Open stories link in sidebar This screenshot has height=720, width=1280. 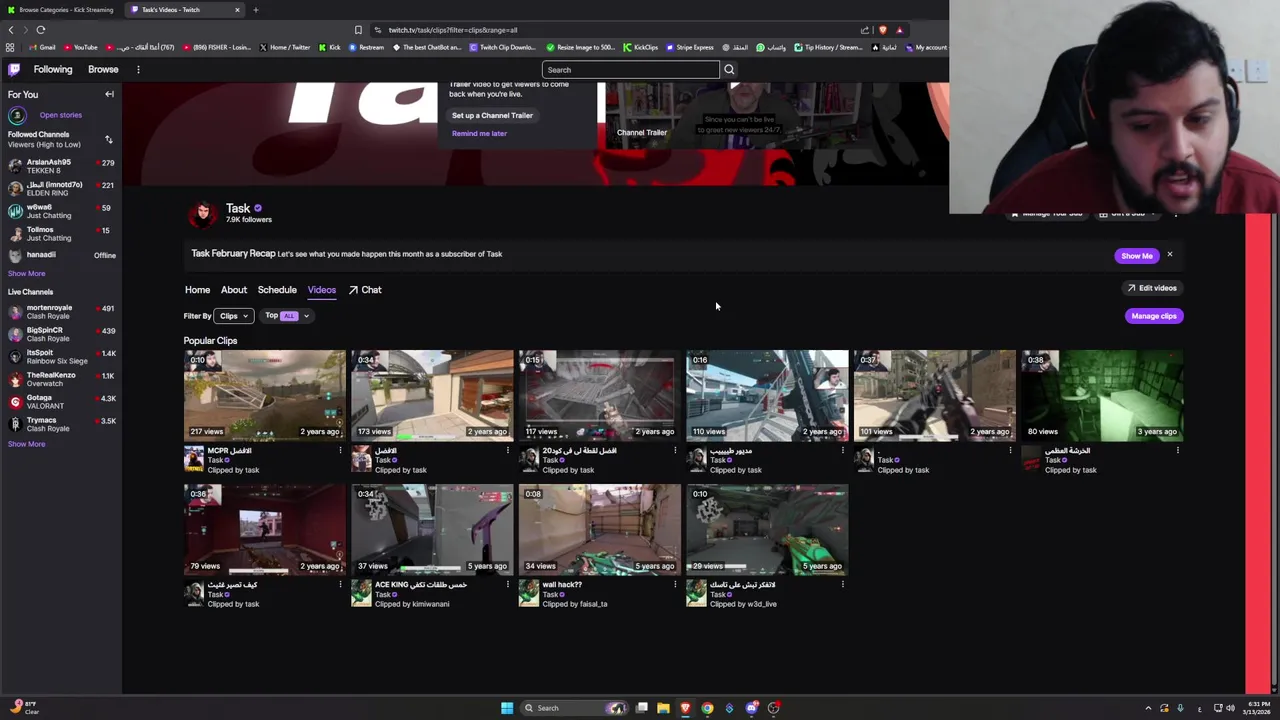pyautogui.click(x=61, y=115)
